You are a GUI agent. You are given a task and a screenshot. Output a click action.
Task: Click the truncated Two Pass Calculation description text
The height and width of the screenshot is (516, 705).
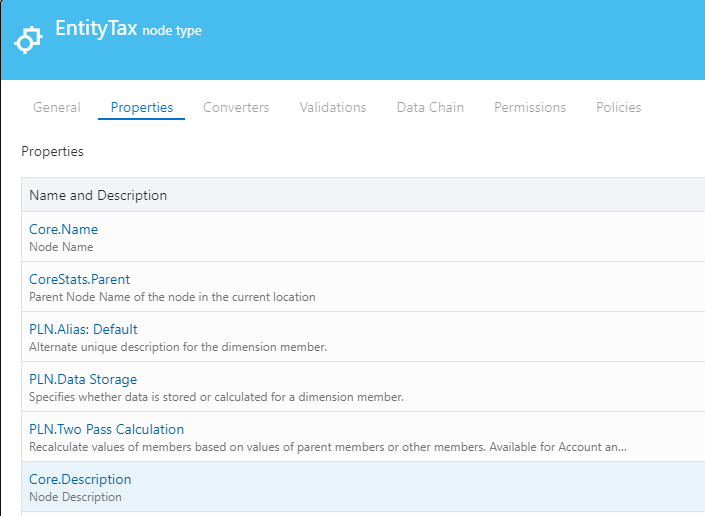click(x=328, y=447)
